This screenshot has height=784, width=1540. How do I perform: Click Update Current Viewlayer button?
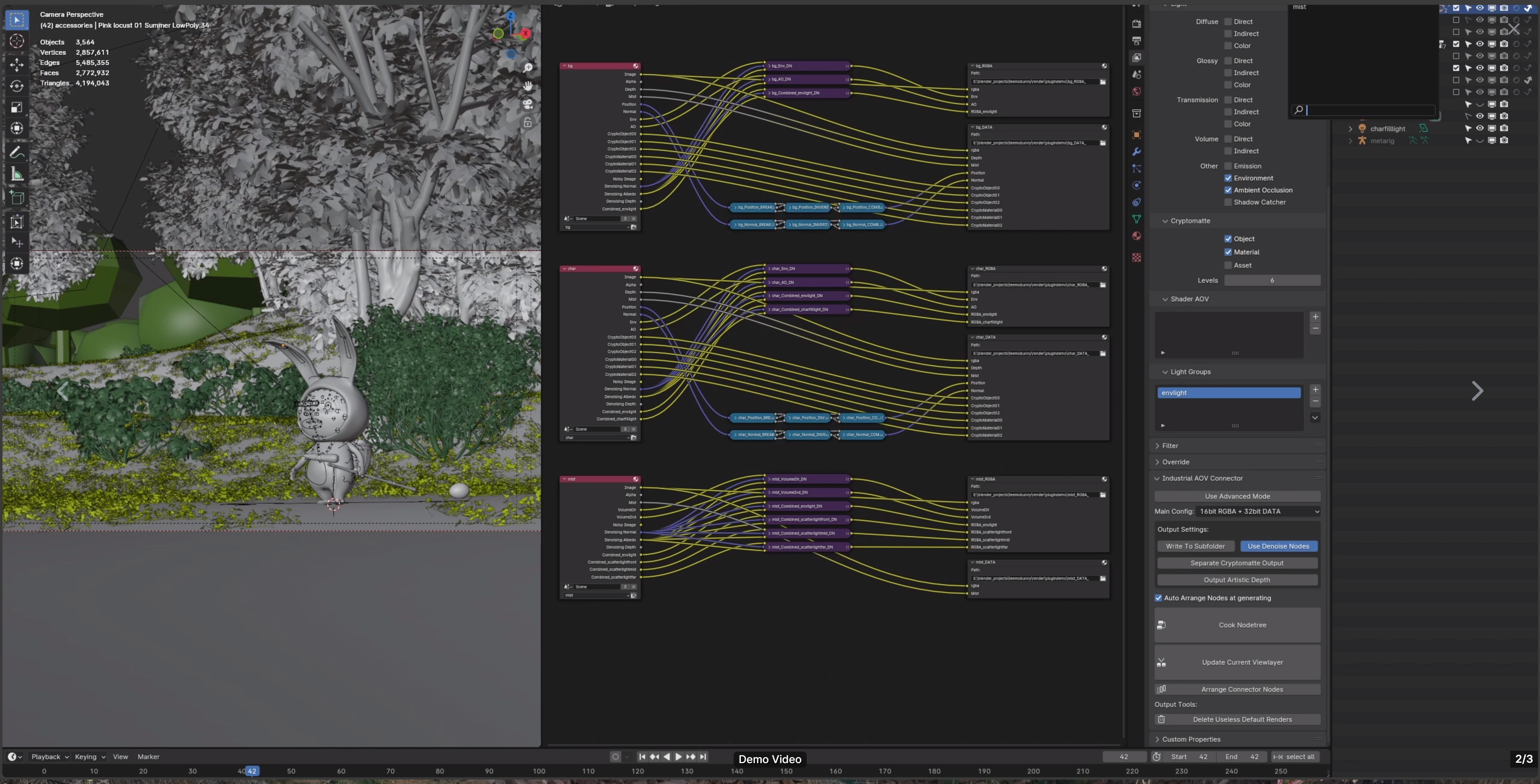click(1237, 662)
